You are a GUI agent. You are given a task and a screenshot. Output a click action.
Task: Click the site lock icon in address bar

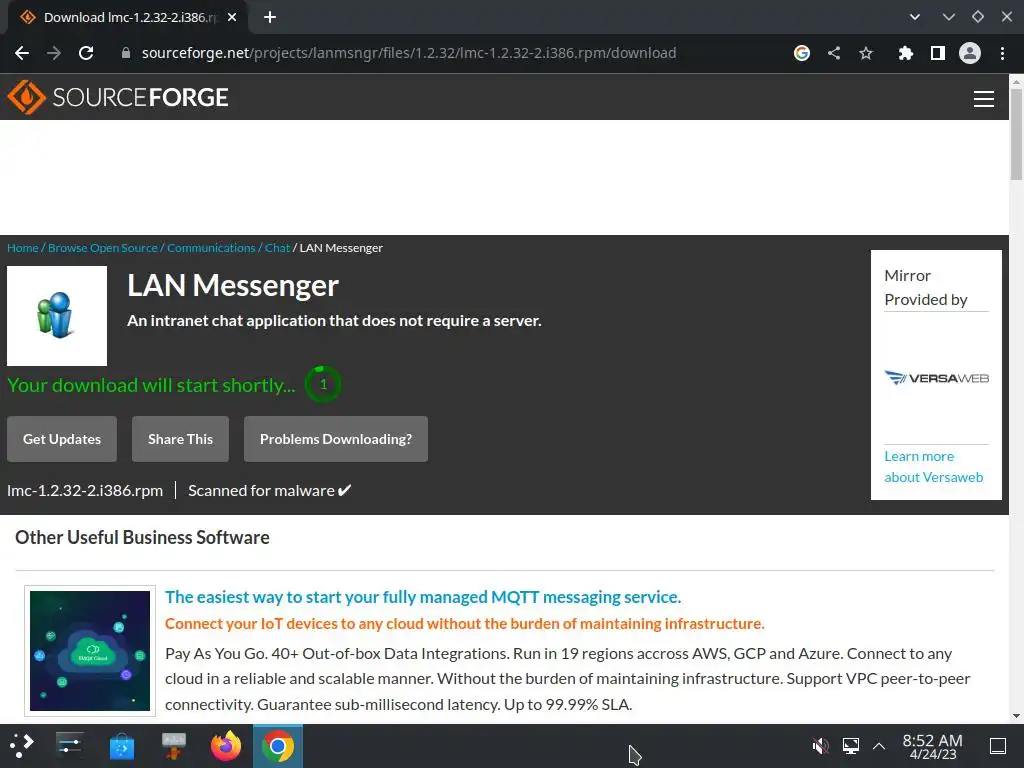[126, 53]
